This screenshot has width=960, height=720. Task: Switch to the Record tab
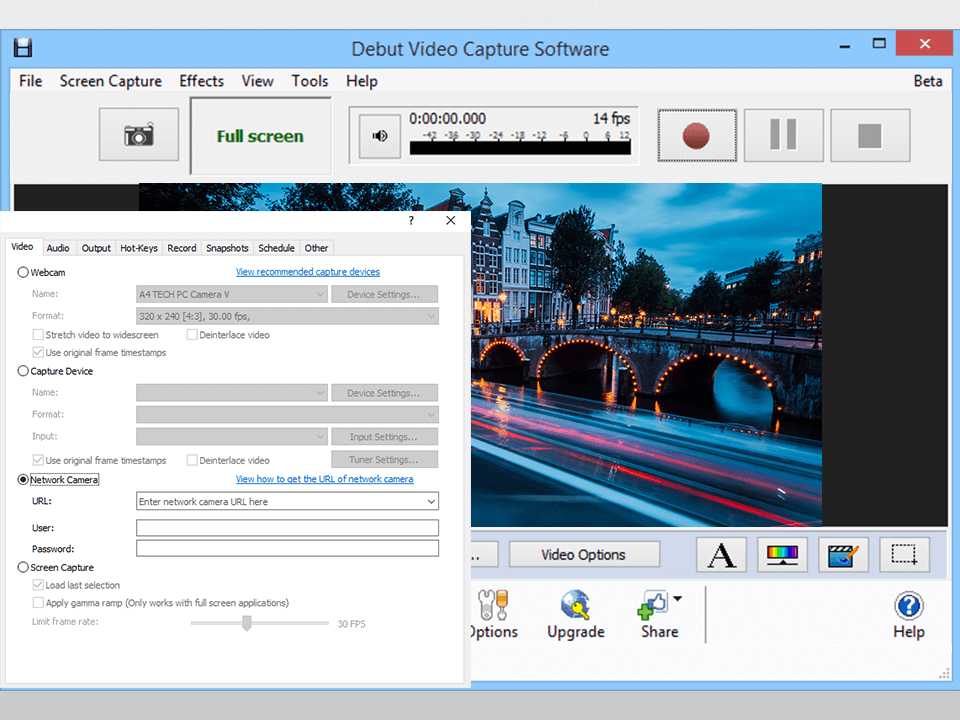182,248
